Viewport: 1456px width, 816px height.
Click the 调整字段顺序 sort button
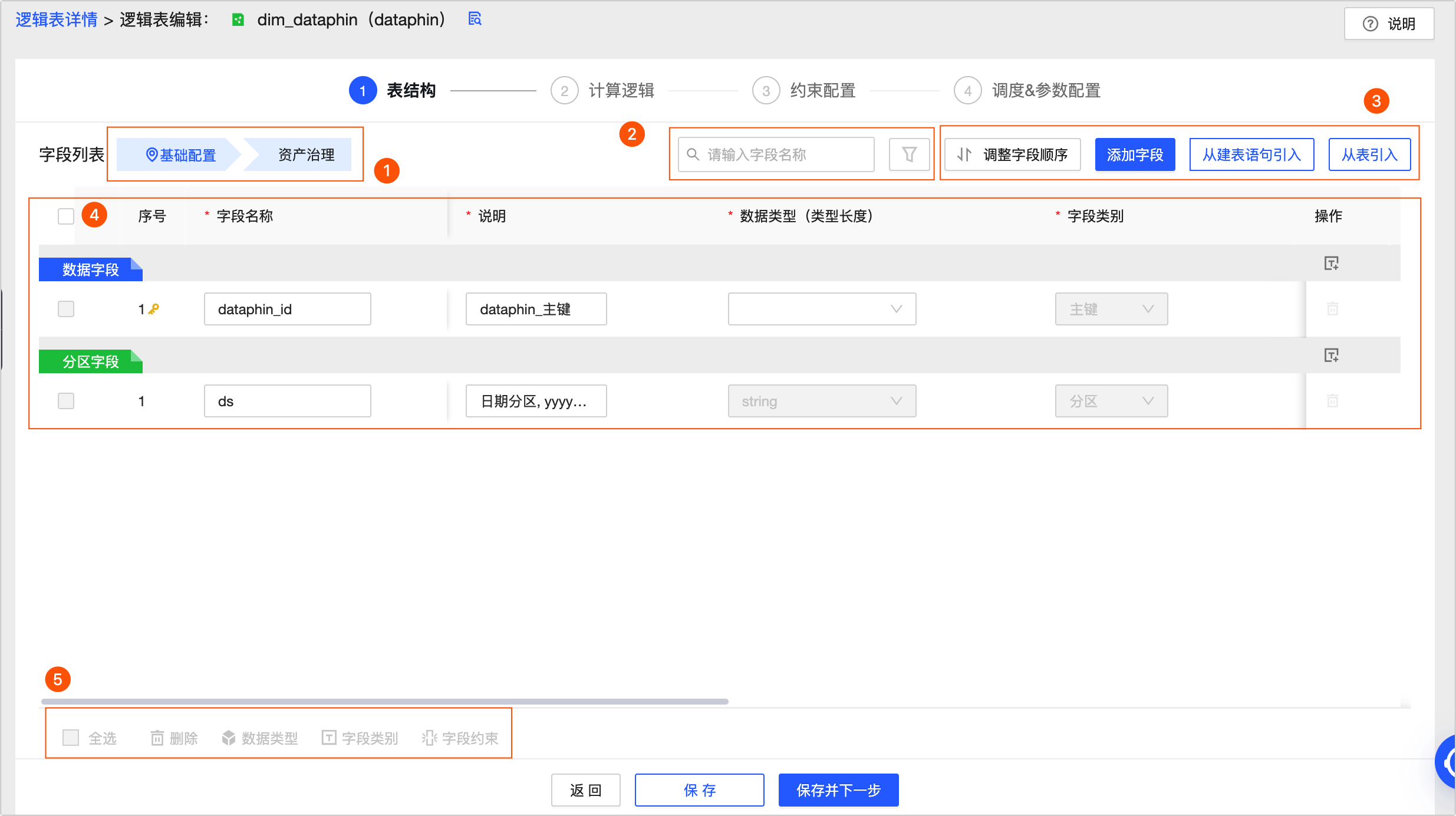[x=1012, y=154]
